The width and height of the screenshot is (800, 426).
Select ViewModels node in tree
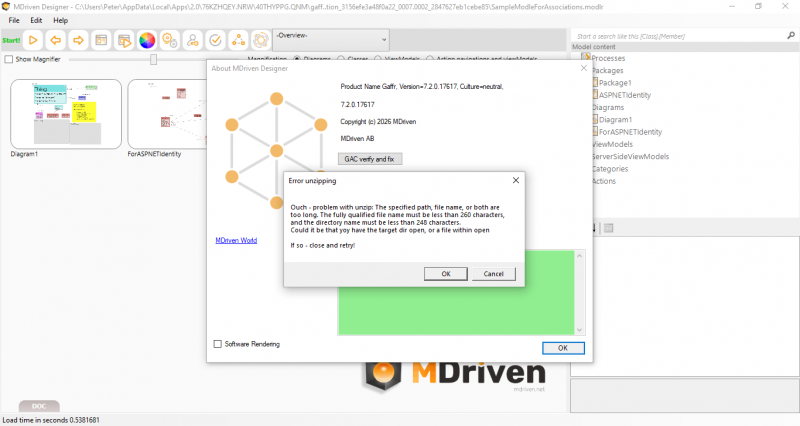tap(612, 144)
